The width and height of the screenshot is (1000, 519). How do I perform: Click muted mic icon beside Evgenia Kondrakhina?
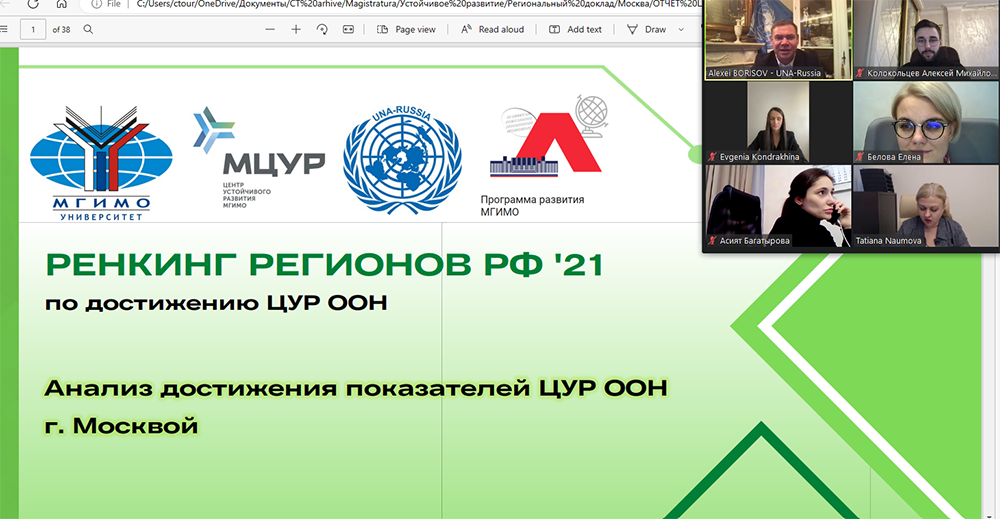(x=712, y=157)
